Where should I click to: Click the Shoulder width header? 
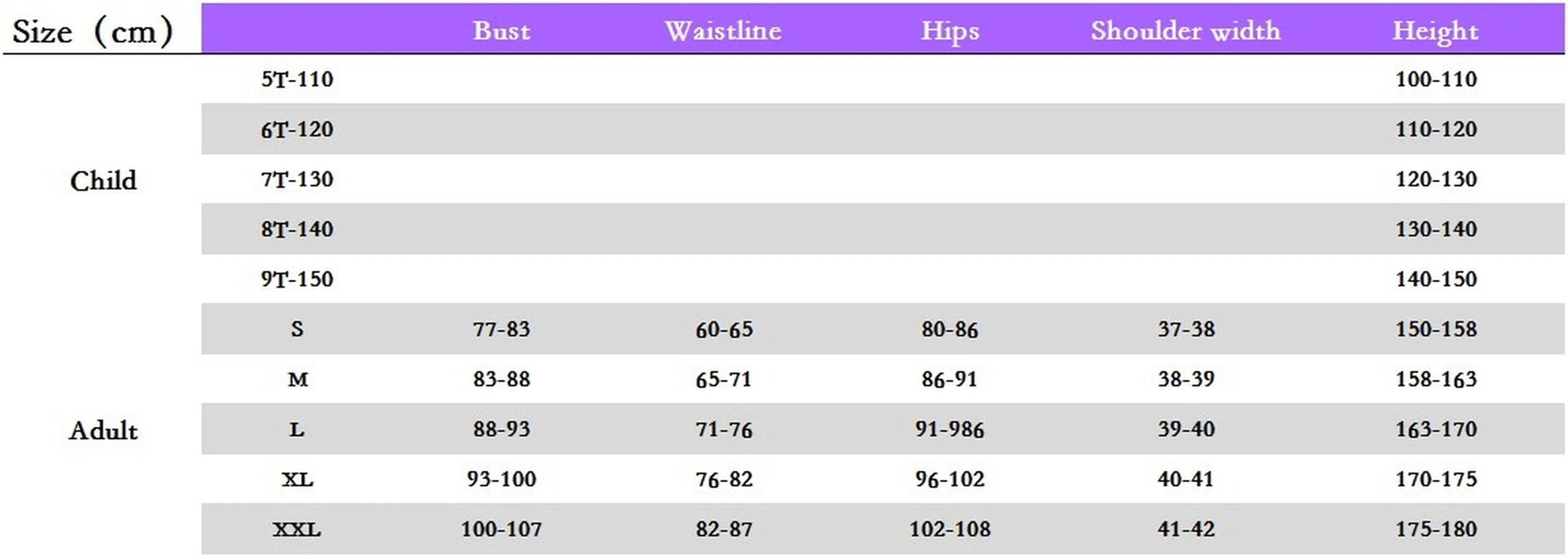[x=1185, y=31]
